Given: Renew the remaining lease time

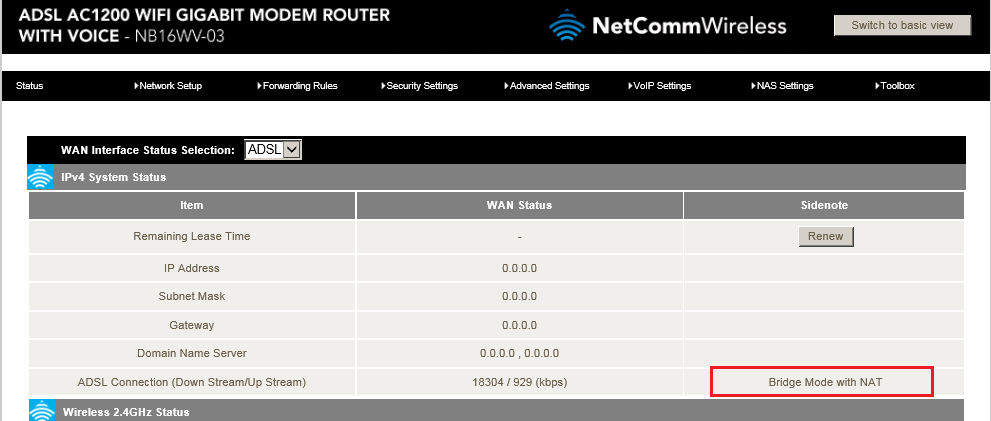Looking at the screenshot, I should pyautogui.click(x=825, y=236).
